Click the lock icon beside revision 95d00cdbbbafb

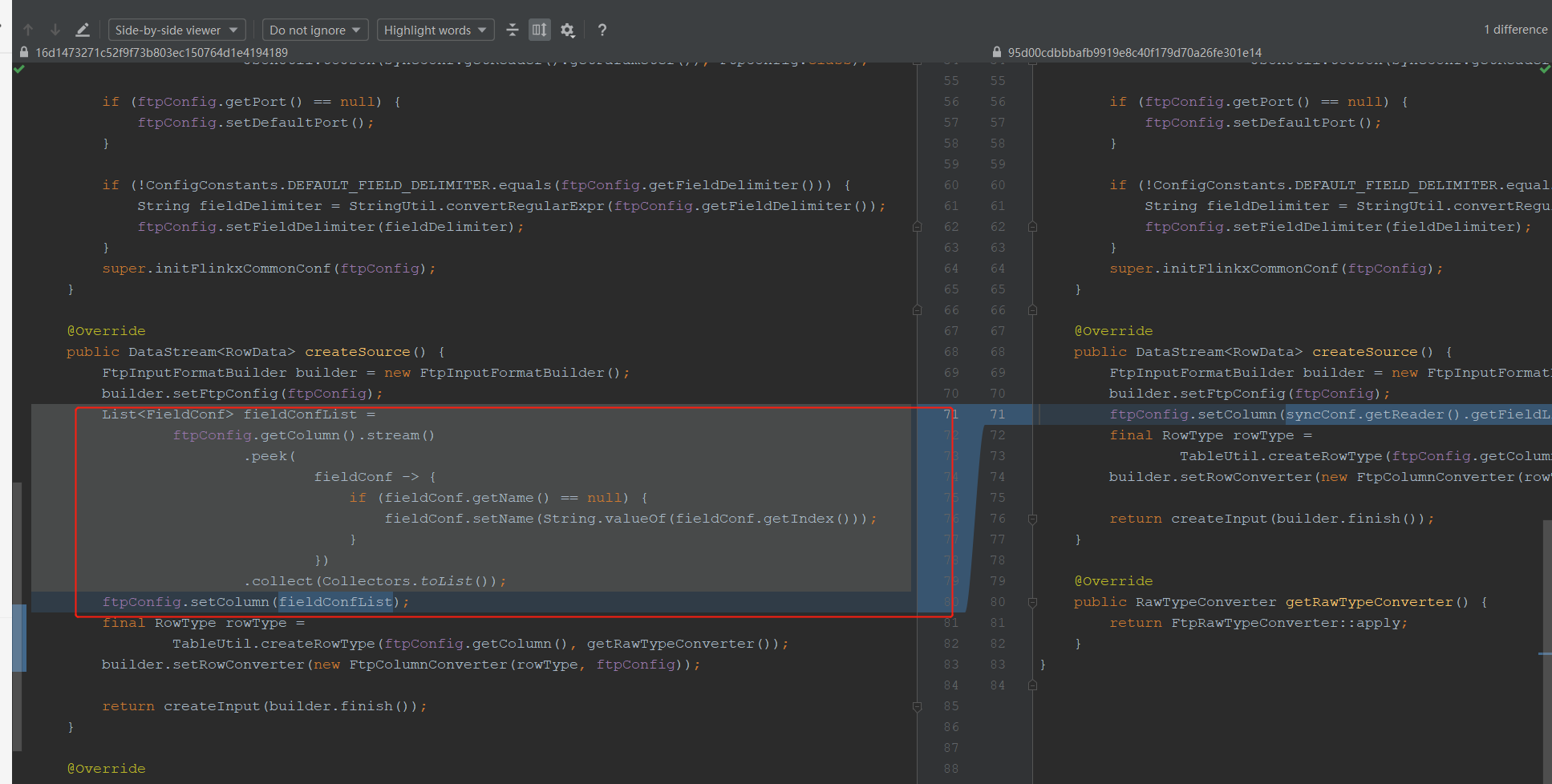997,52
